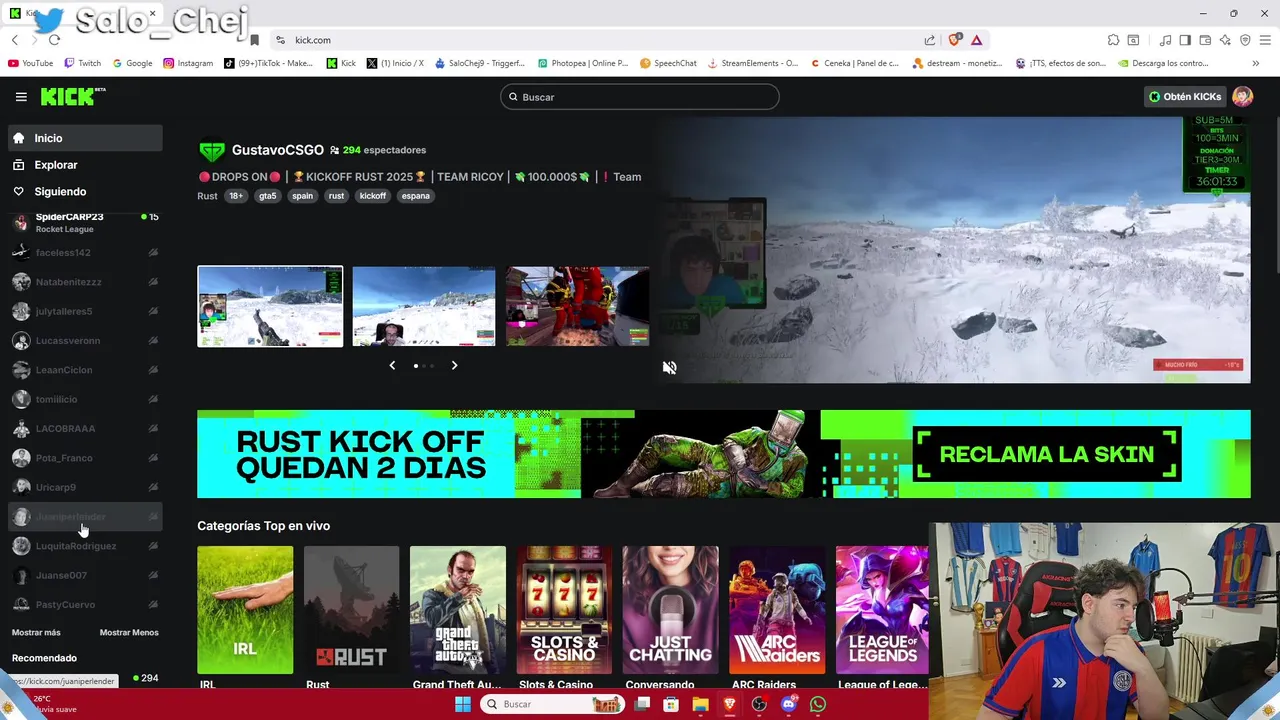Select second carousel stream thumbnail
This screenshot has height=720, width=1280.
pos(424,306)
